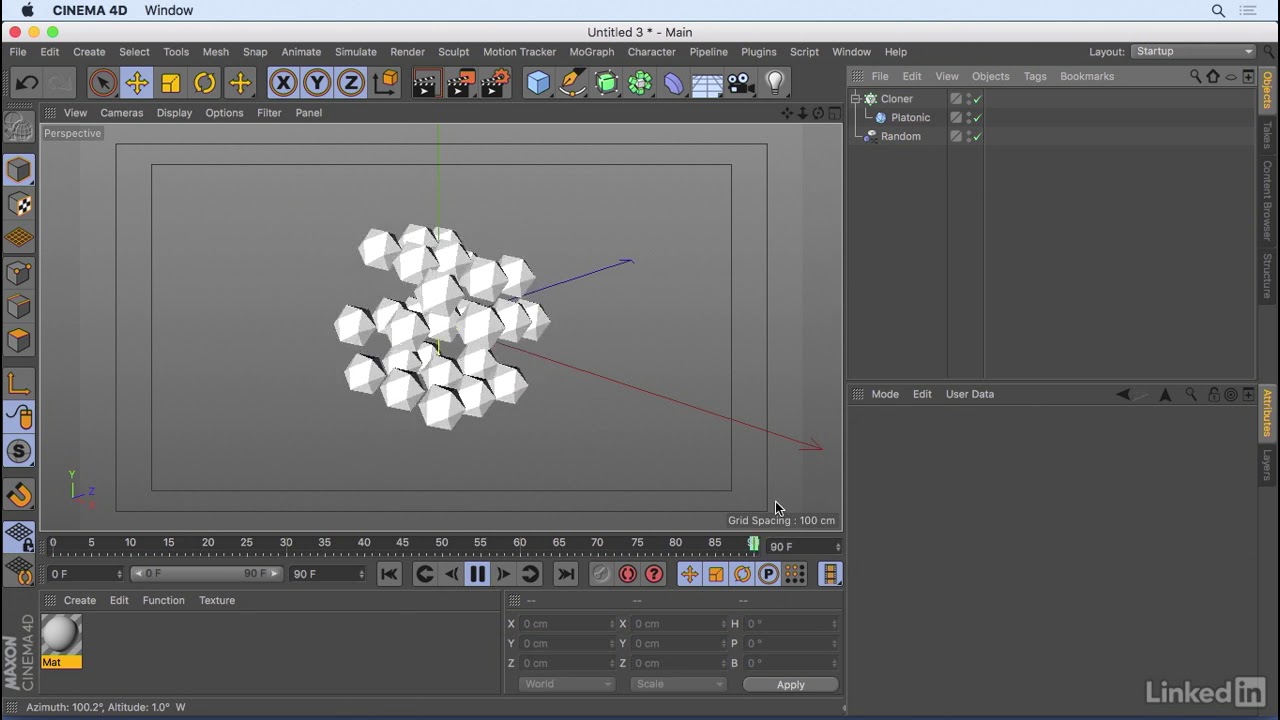
Task: Select the Mat material thumbnail
Action: click(x=61, y=641)
